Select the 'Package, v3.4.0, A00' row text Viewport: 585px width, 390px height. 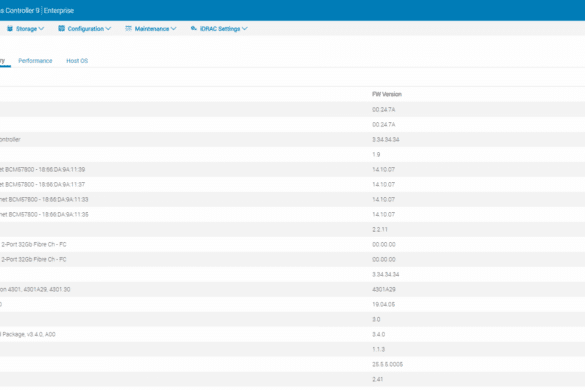click(x=29, y=334)
